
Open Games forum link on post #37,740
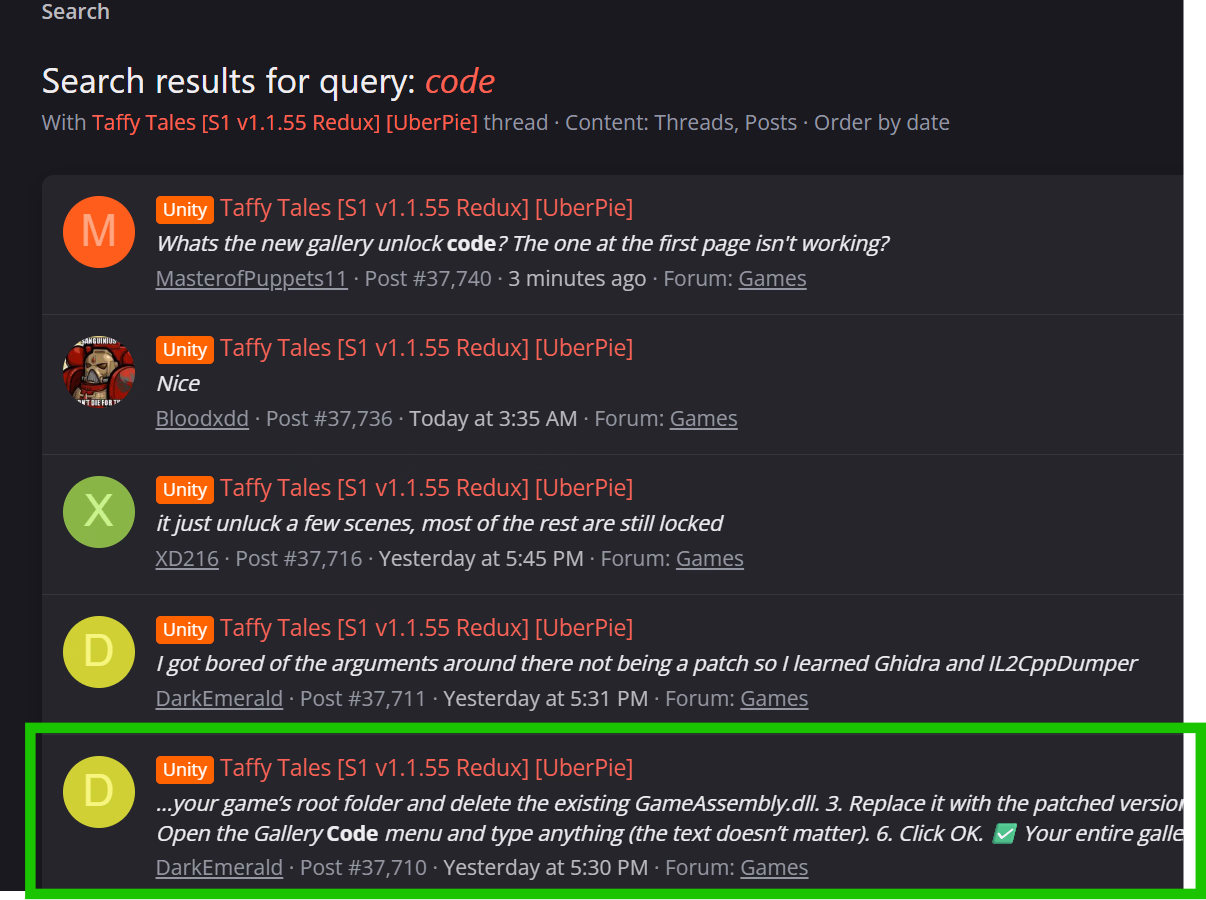point(772,278)
